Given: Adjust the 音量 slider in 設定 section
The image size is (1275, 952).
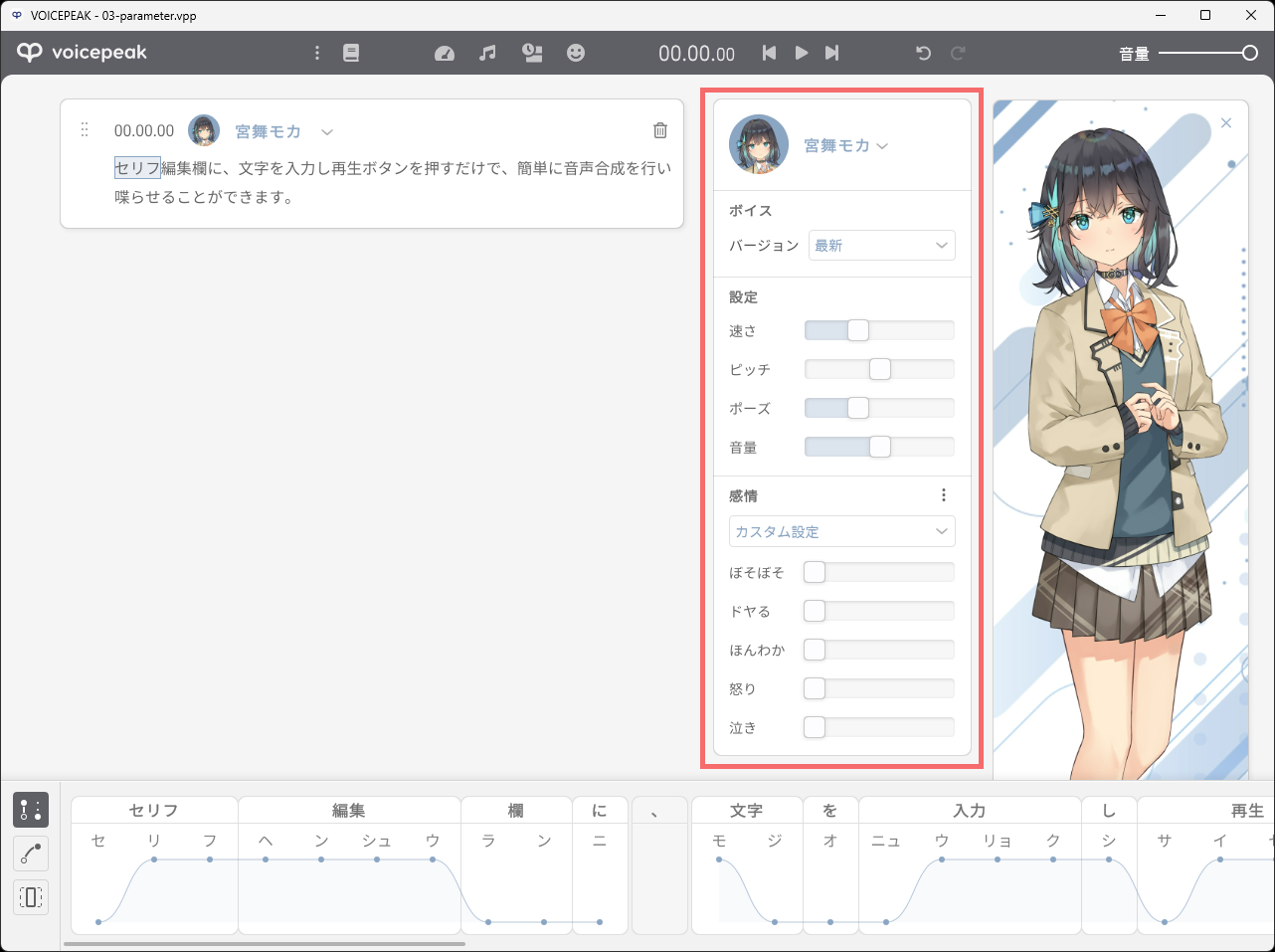Looking at the screenshot, I should click(x=879, y=447).
